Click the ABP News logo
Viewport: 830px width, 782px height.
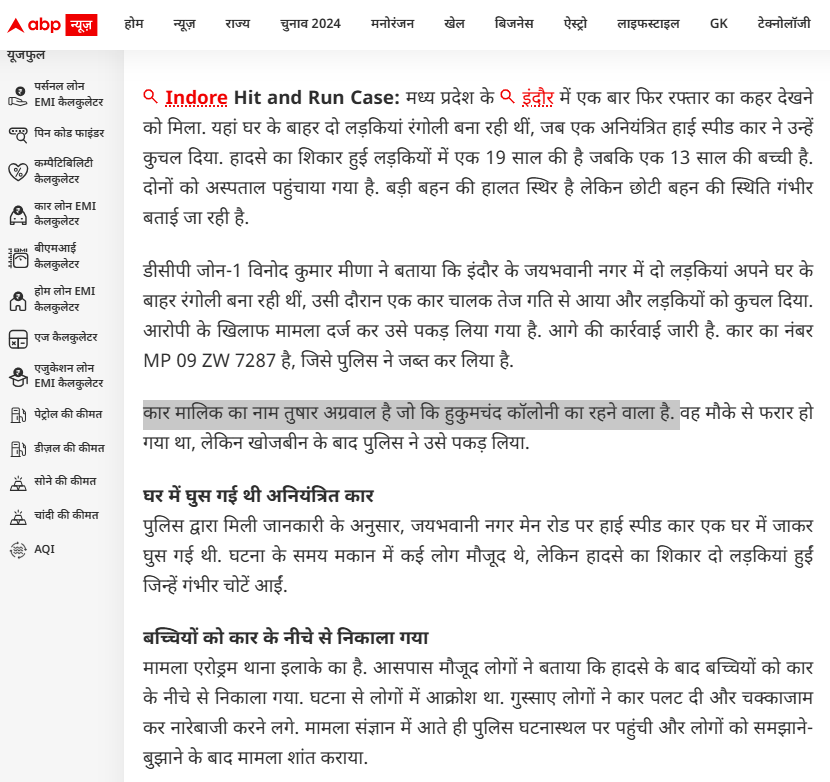pyautogui.click(x=52, y=24)
